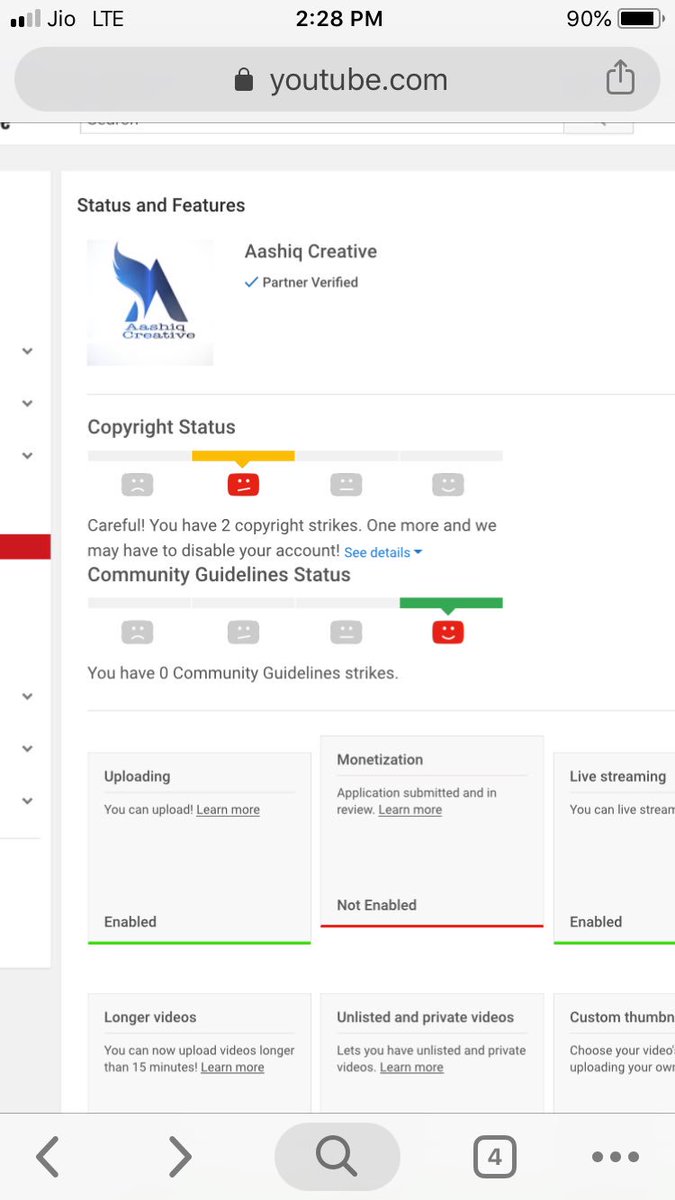Click the green segment of community status bar
The width and height of the screenshot is (675, 1200).
click(x=451, y=603)
